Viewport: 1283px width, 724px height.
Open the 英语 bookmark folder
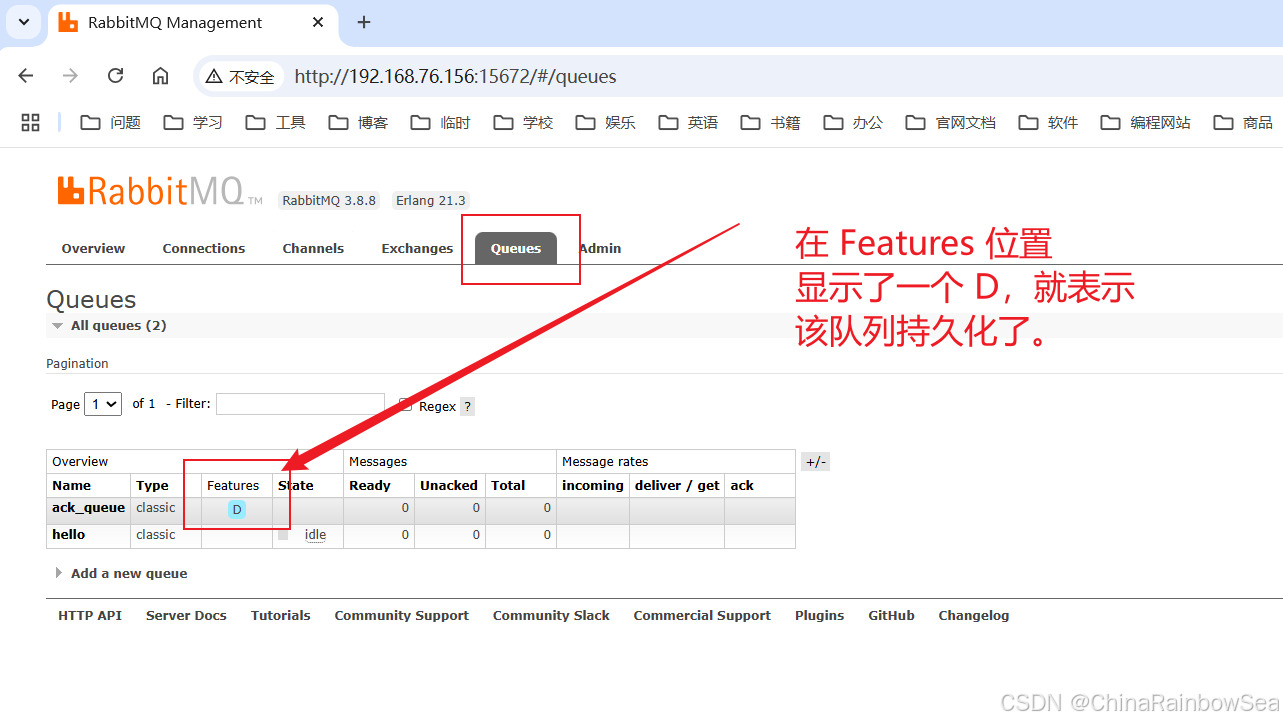[688, 122]
